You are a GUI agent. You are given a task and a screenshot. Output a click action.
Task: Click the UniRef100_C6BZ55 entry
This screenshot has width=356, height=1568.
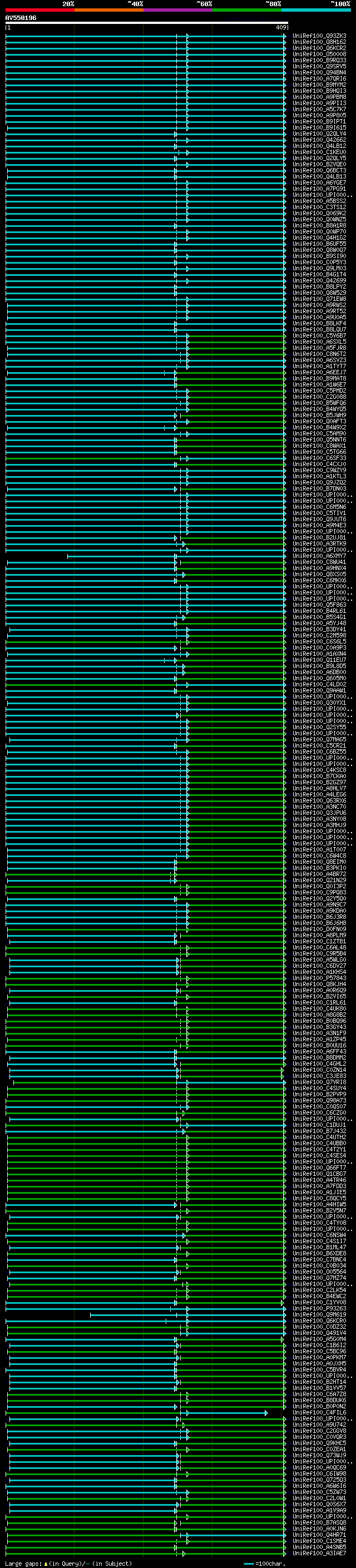point(319,752)
